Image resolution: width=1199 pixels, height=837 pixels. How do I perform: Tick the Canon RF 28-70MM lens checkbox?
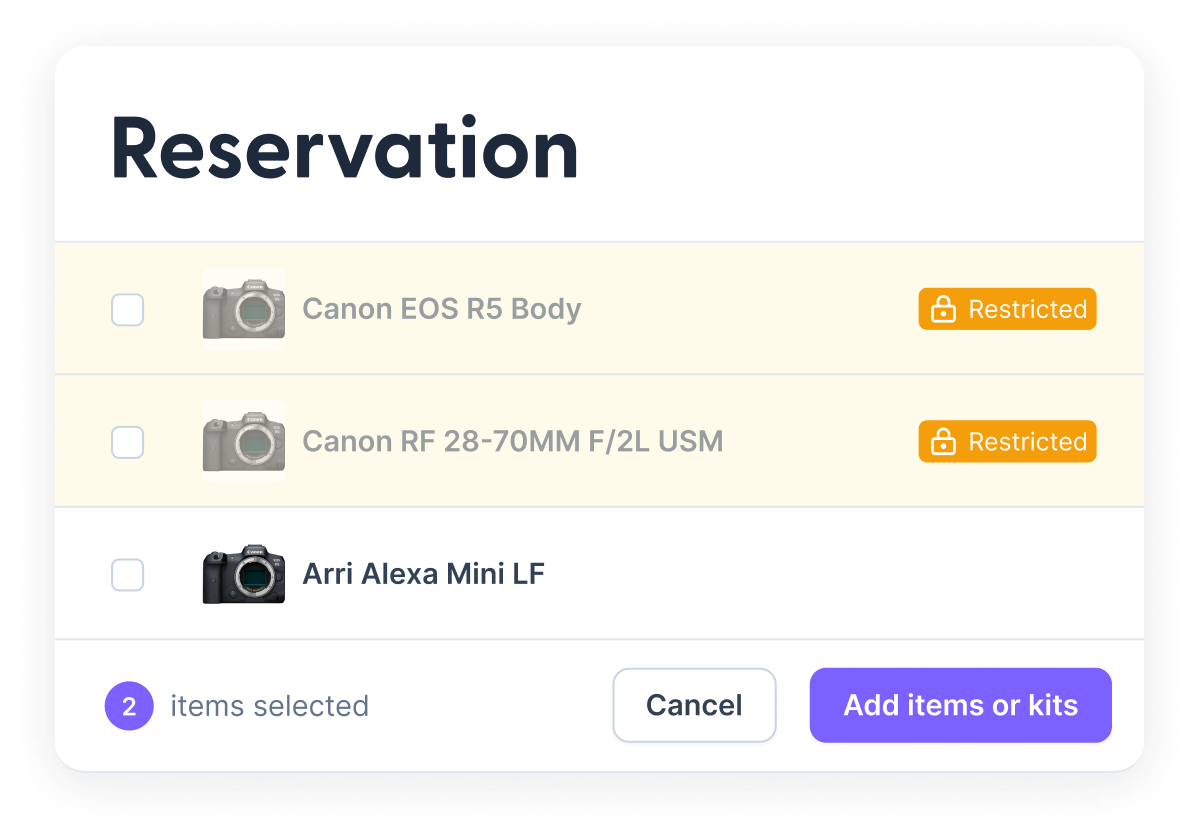point(128,442)
